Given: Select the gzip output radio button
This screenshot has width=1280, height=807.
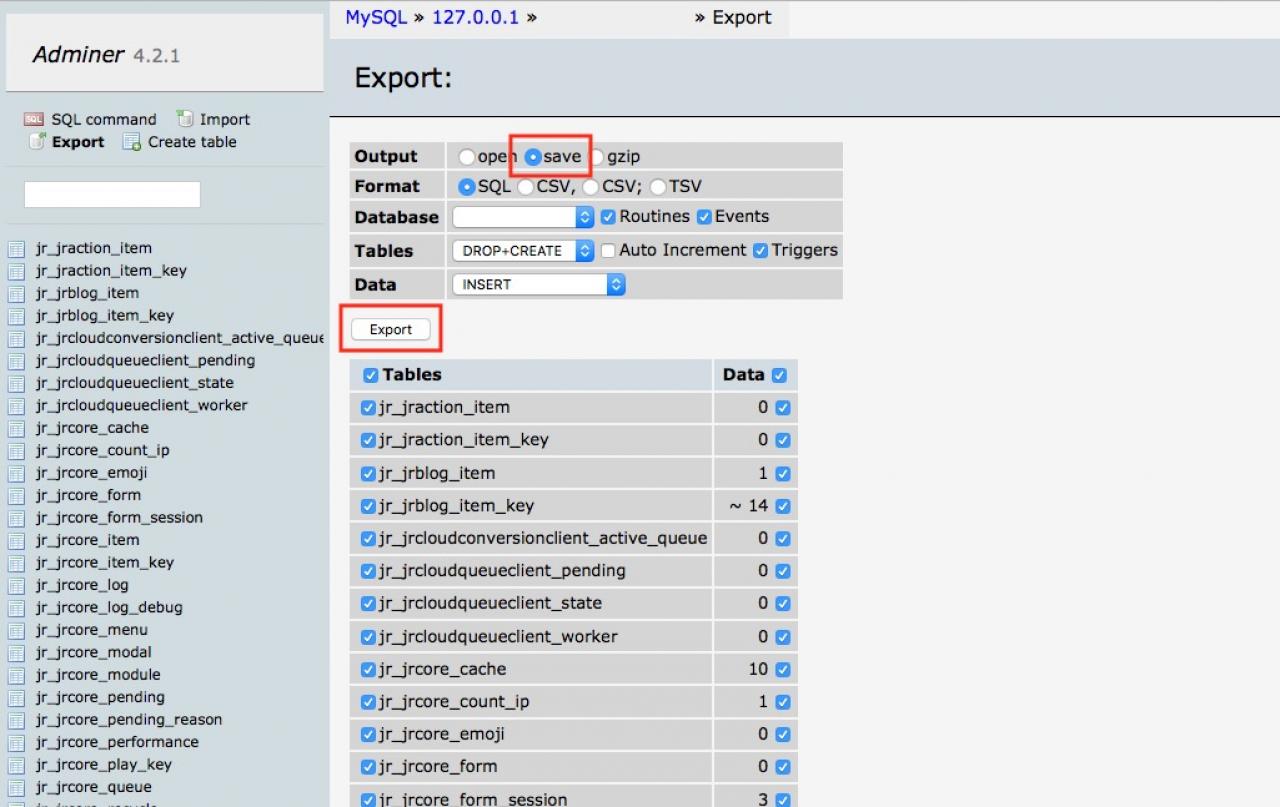Looking at the screenshot, I should [598, 157].
